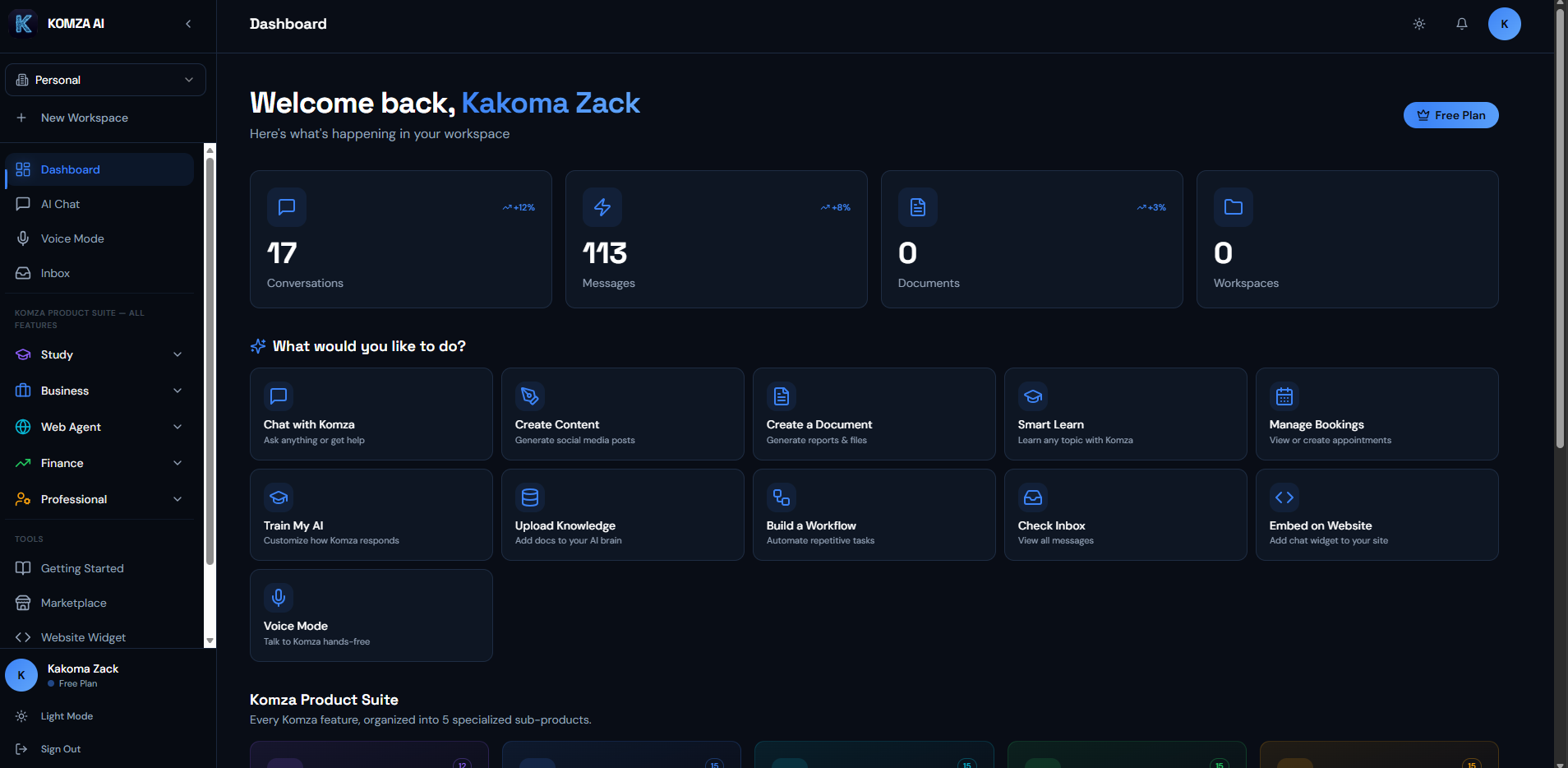Click 'Customize how Komza responds' text
1568x768 pixels.
(331, 541)
